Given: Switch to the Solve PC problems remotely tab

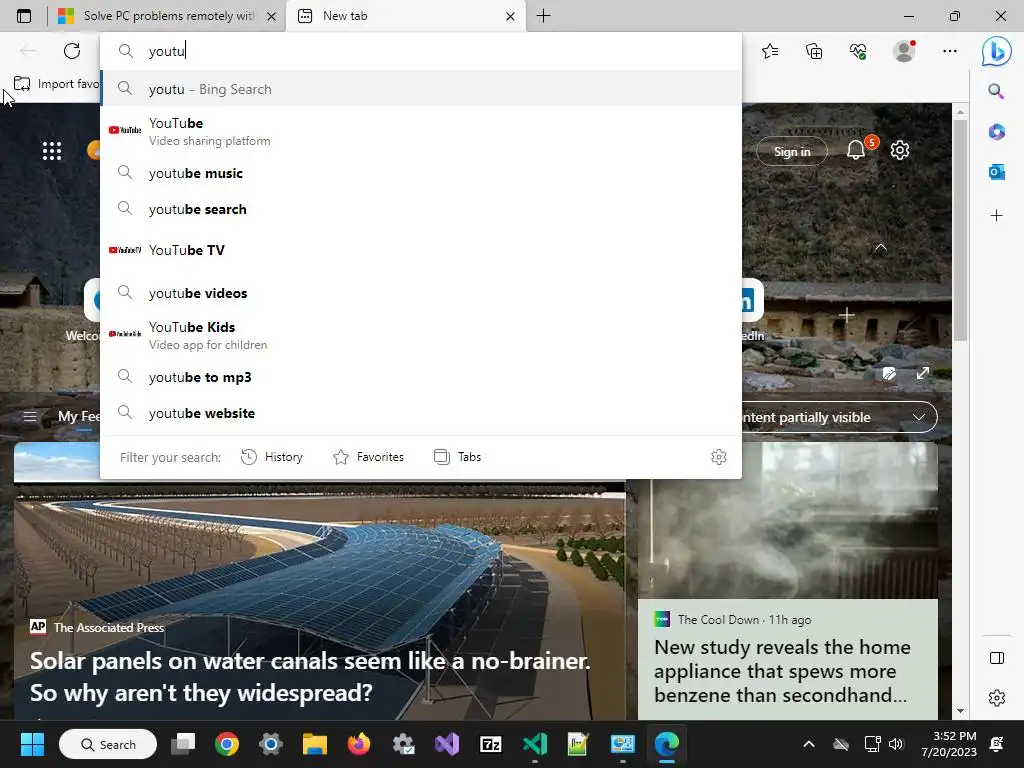Looking at the screenshot, I should (x=166, y=16).
